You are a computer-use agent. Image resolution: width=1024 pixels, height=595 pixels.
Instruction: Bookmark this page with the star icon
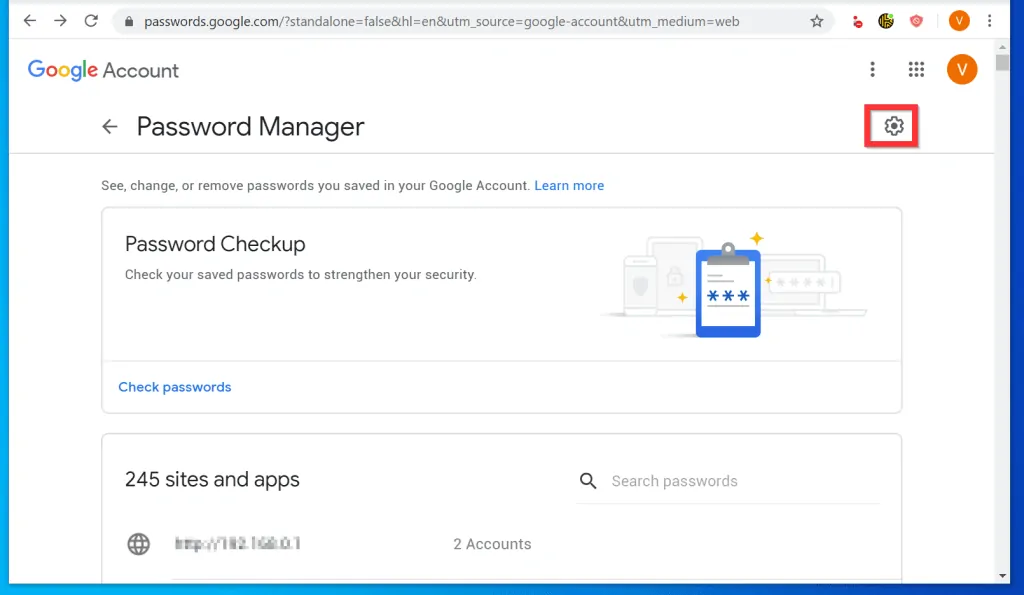pyautogui.click(x=817, y=21)
